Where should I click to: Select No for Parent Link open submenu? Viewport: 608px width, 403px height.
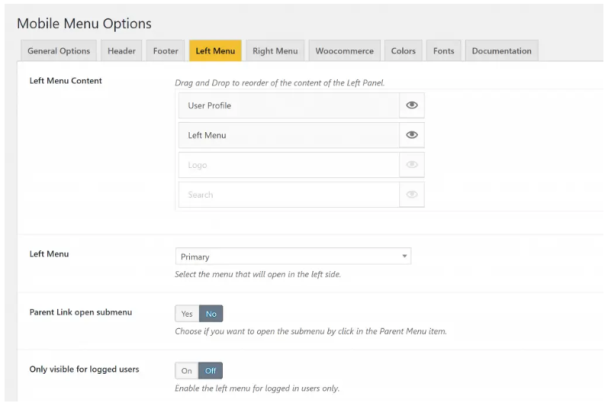tap(211, 313)
